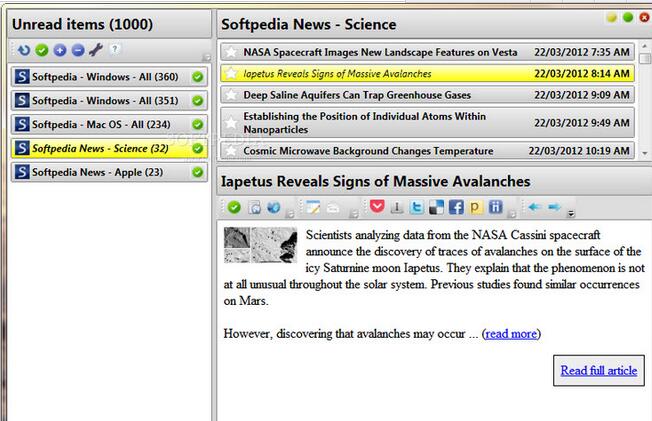Expand the feed toolbar overflow button
Image resolution: width=652 pixels, height=421 pixels.
[x=206, y=57]
